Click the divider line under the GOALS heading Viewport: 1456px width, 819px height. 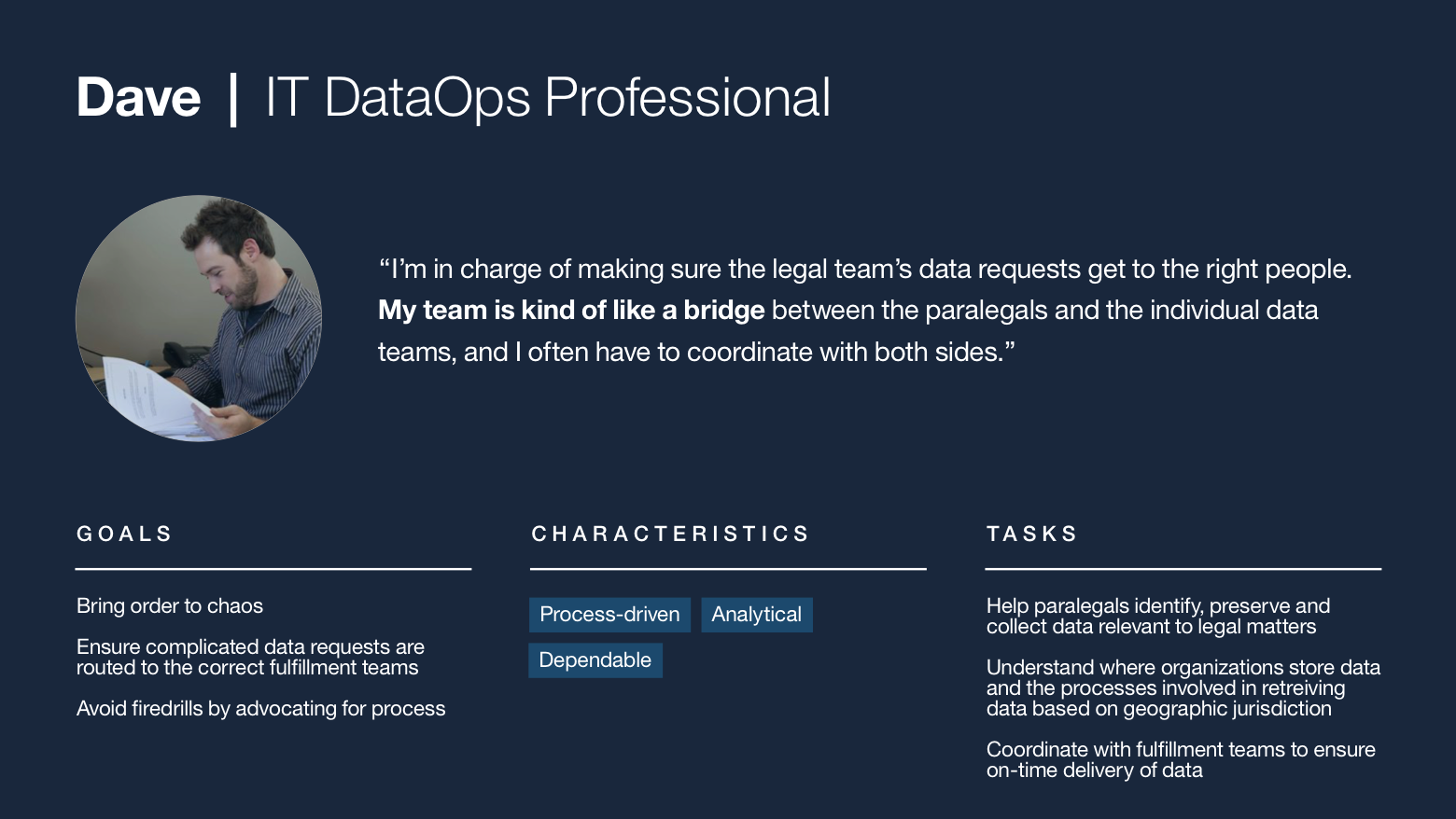pos(273,568)
